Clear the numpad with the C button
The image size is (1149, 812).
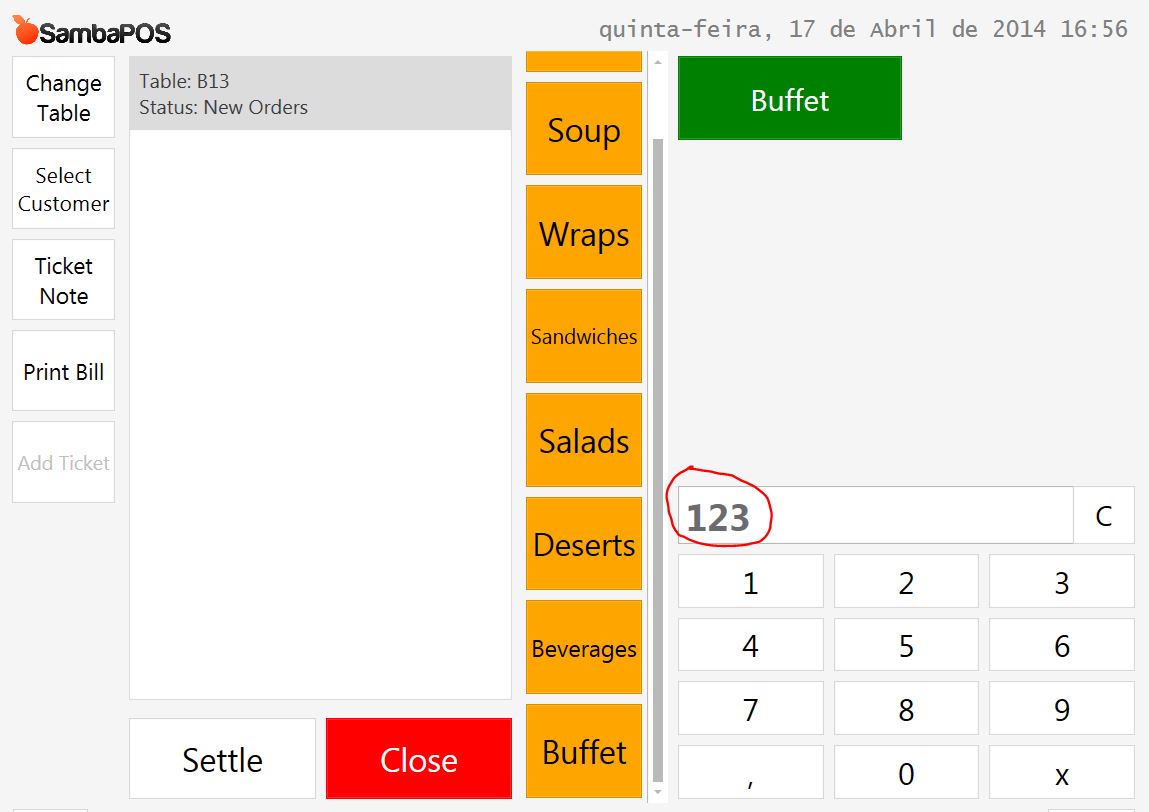tap(1104, 515)
